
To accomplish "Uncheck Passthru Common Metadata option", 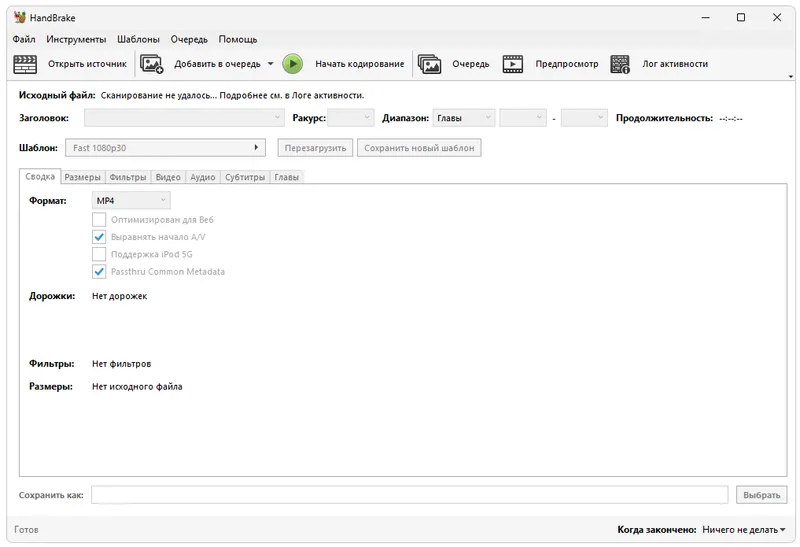I will tap(99, 272).
